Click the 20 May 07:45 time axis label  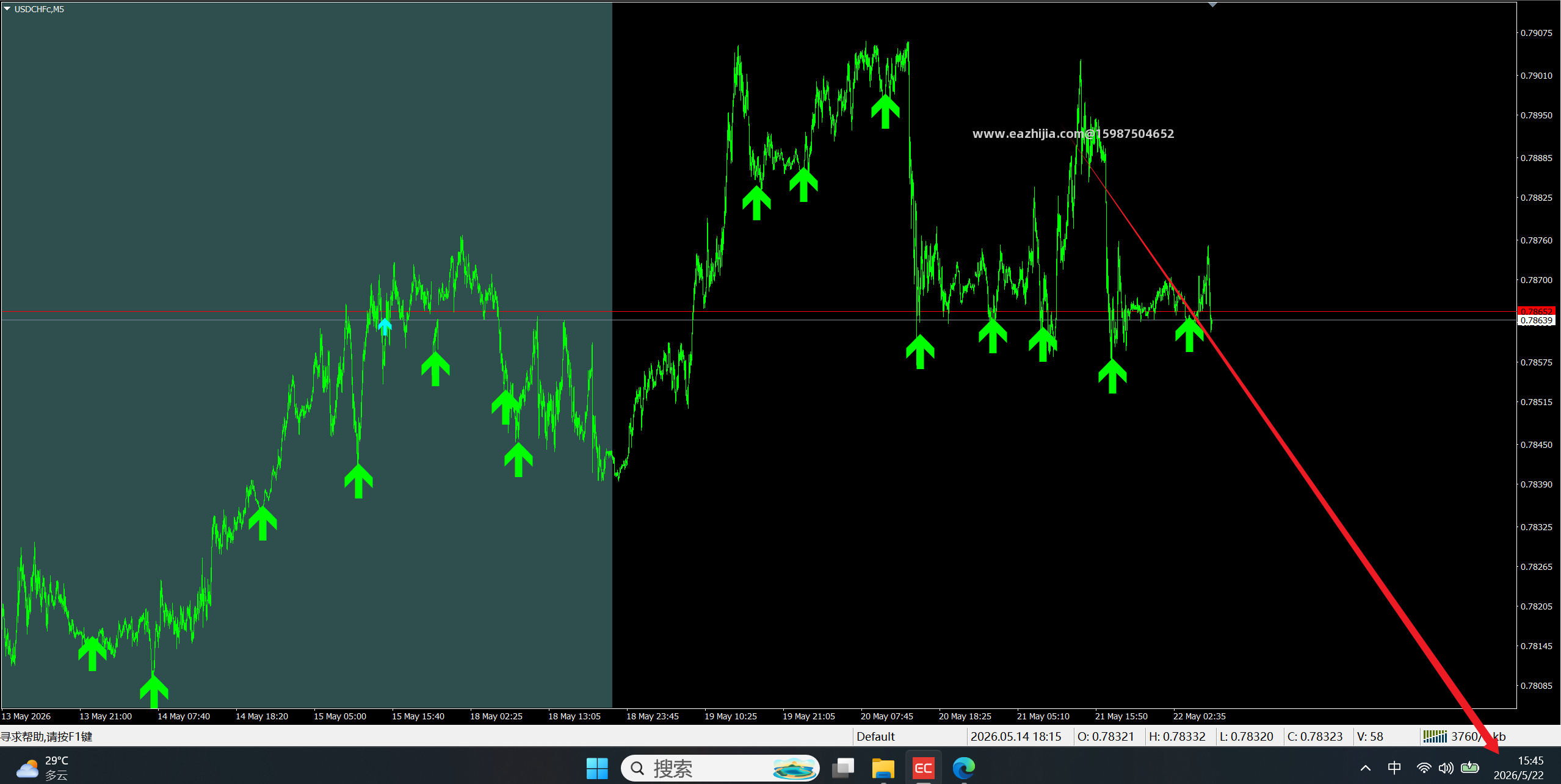[x=887, y=716]
